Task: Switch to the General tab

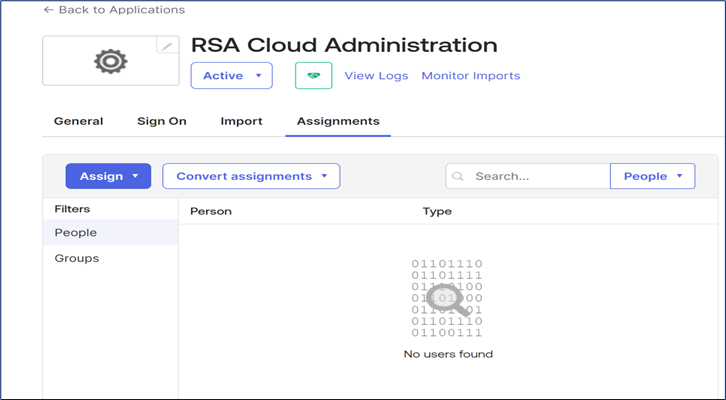Action: [78, 121]
